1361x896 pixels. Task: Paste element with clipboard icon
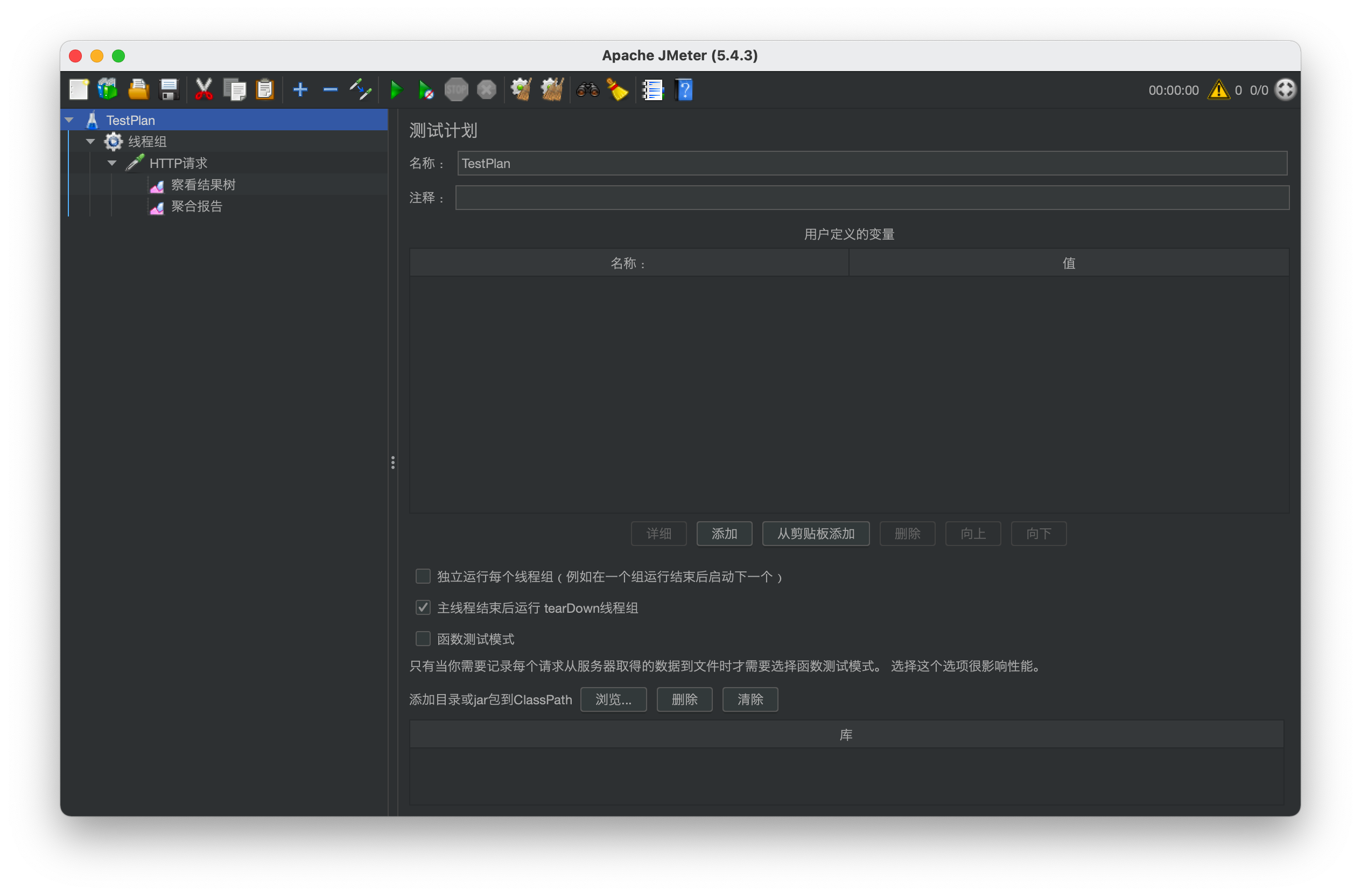pos(265,90)
